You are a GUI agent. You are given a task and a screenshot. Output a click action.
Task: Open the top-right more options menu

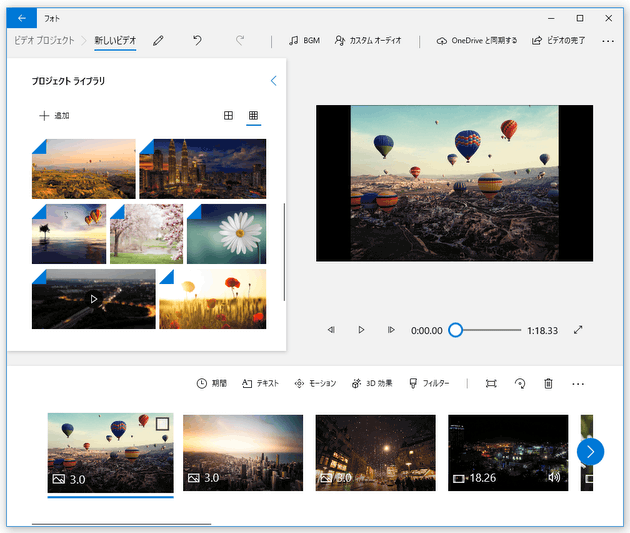[608, 41]
